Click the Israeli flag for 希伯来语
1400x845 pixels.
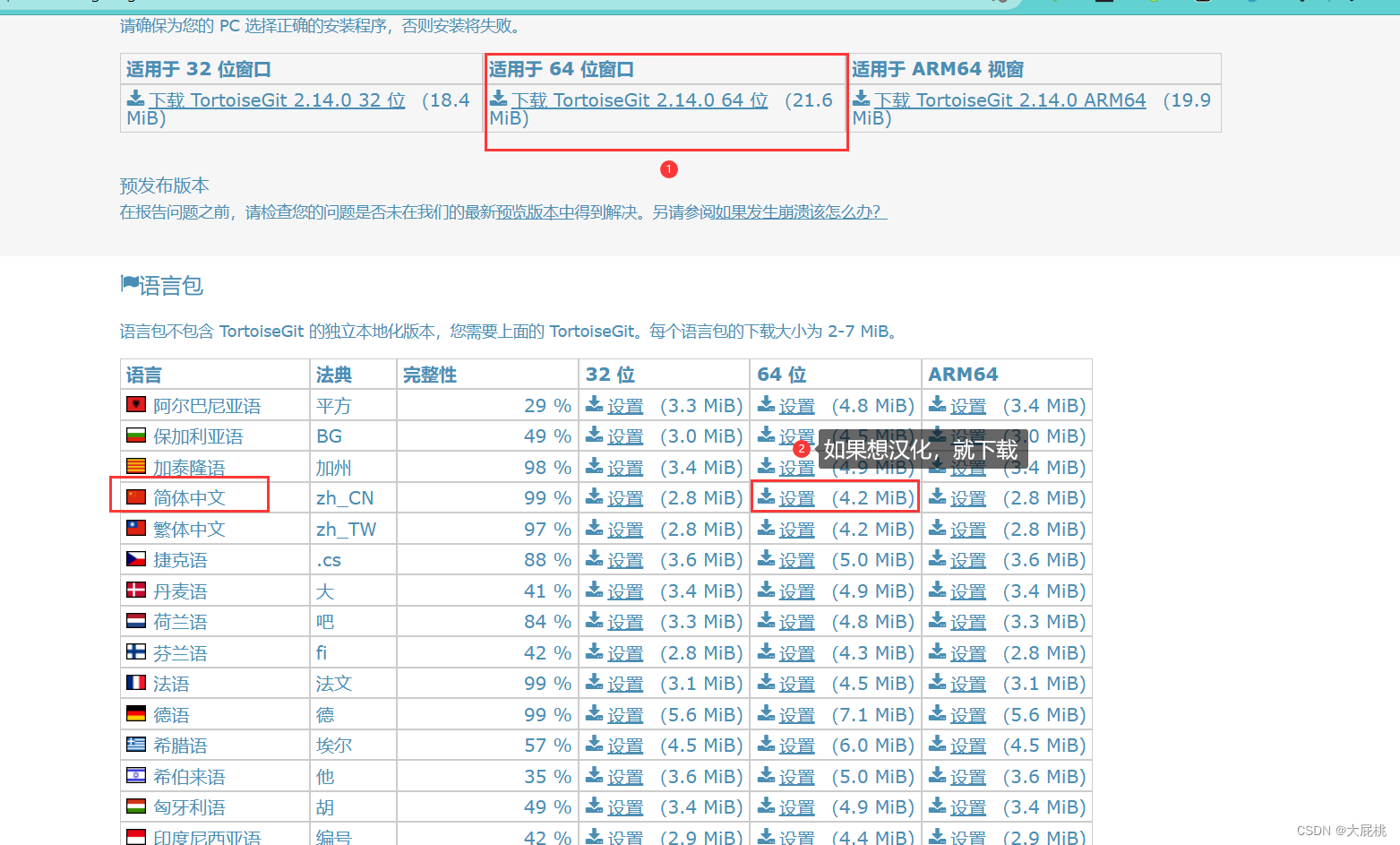click(136, 775)
